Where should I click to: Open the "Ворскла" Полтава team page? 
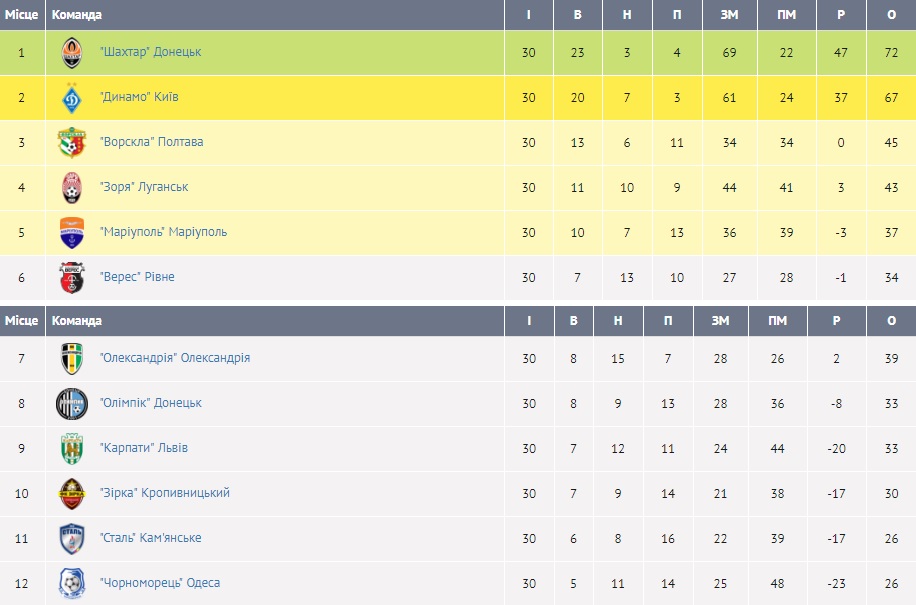[x=151, y=142]
